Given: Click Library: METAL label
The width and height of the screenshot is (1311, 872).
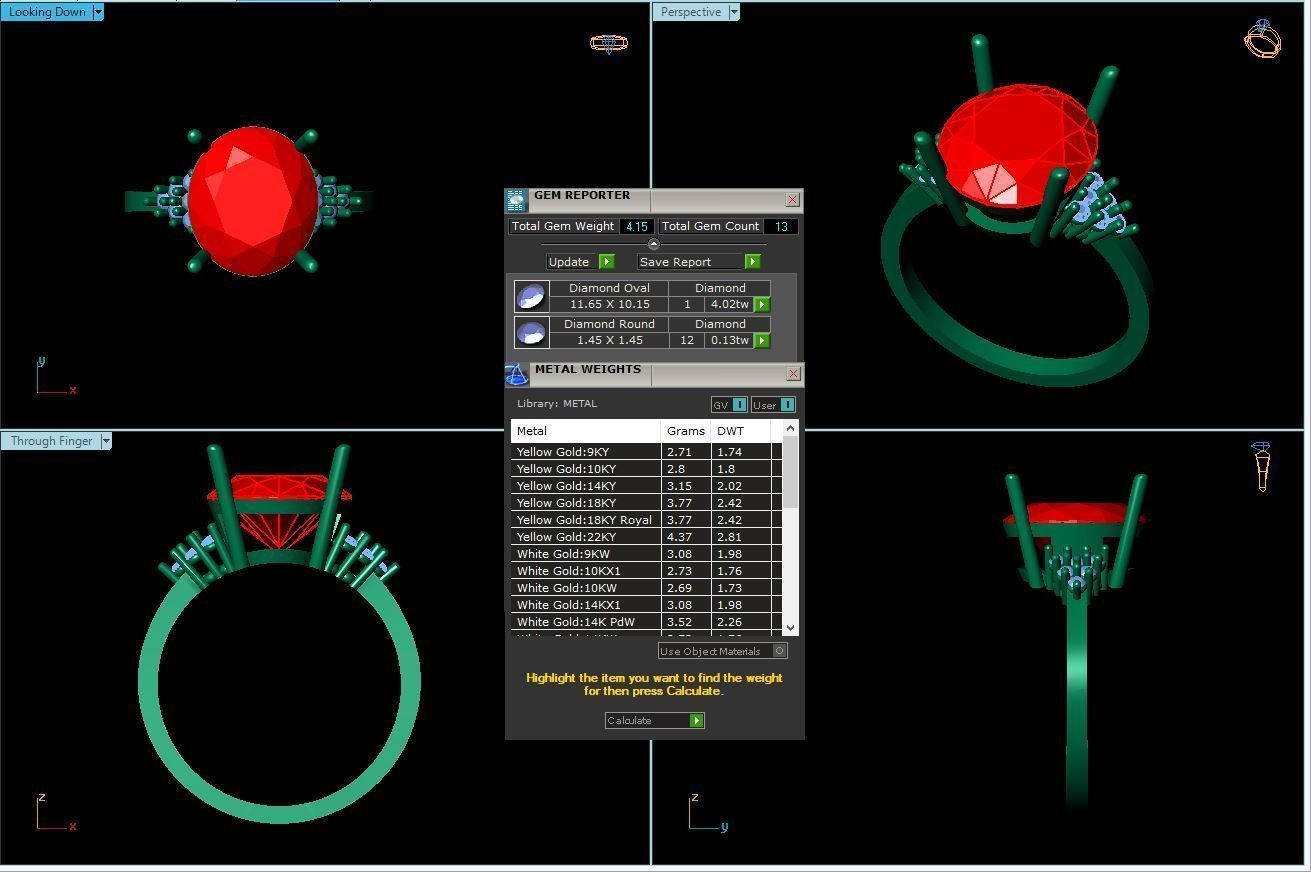Looking at the screenshot, I should (x=557, y=404).
